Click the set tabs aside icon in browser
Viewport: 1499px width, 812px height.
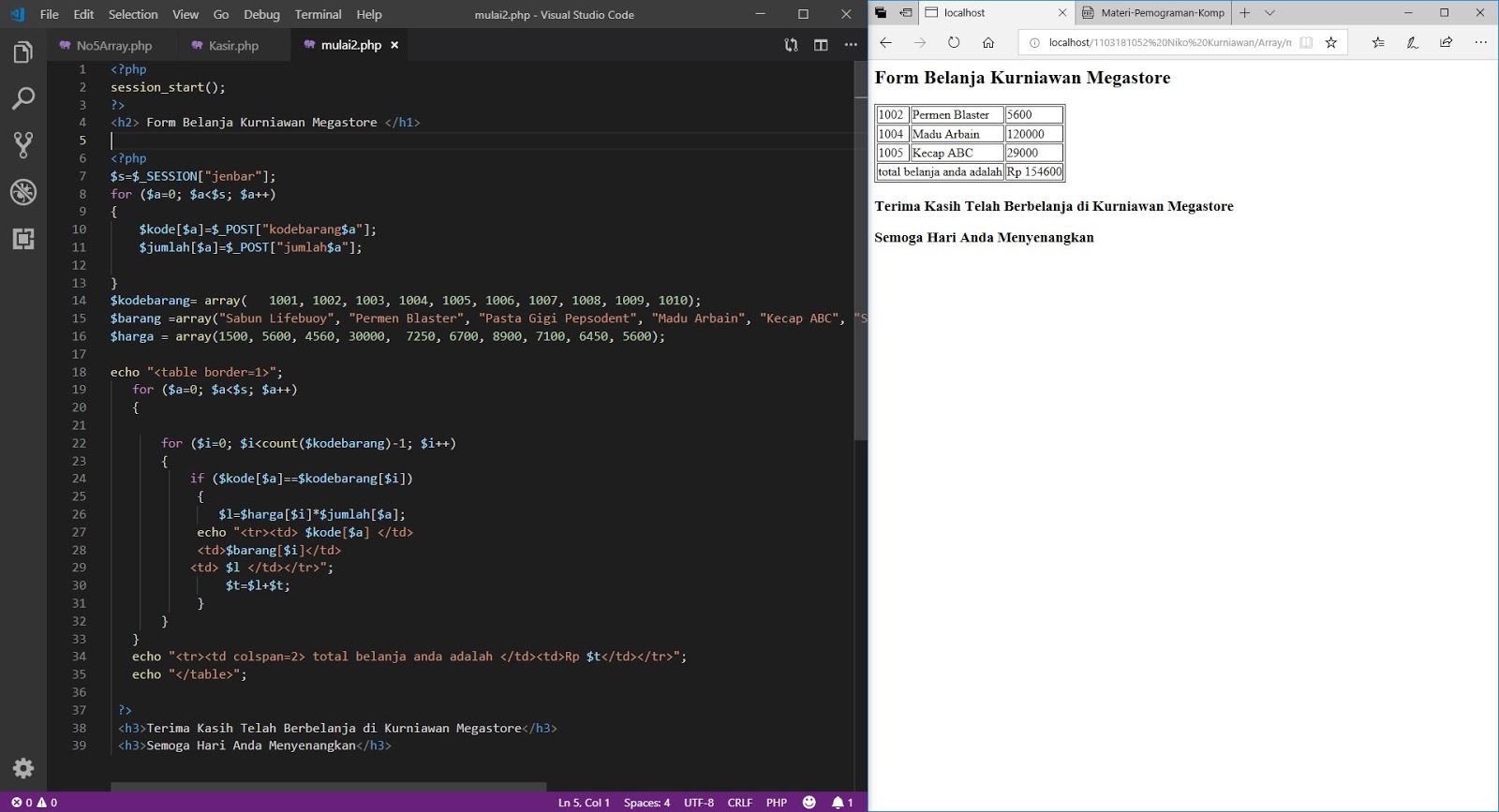(906, 12)
